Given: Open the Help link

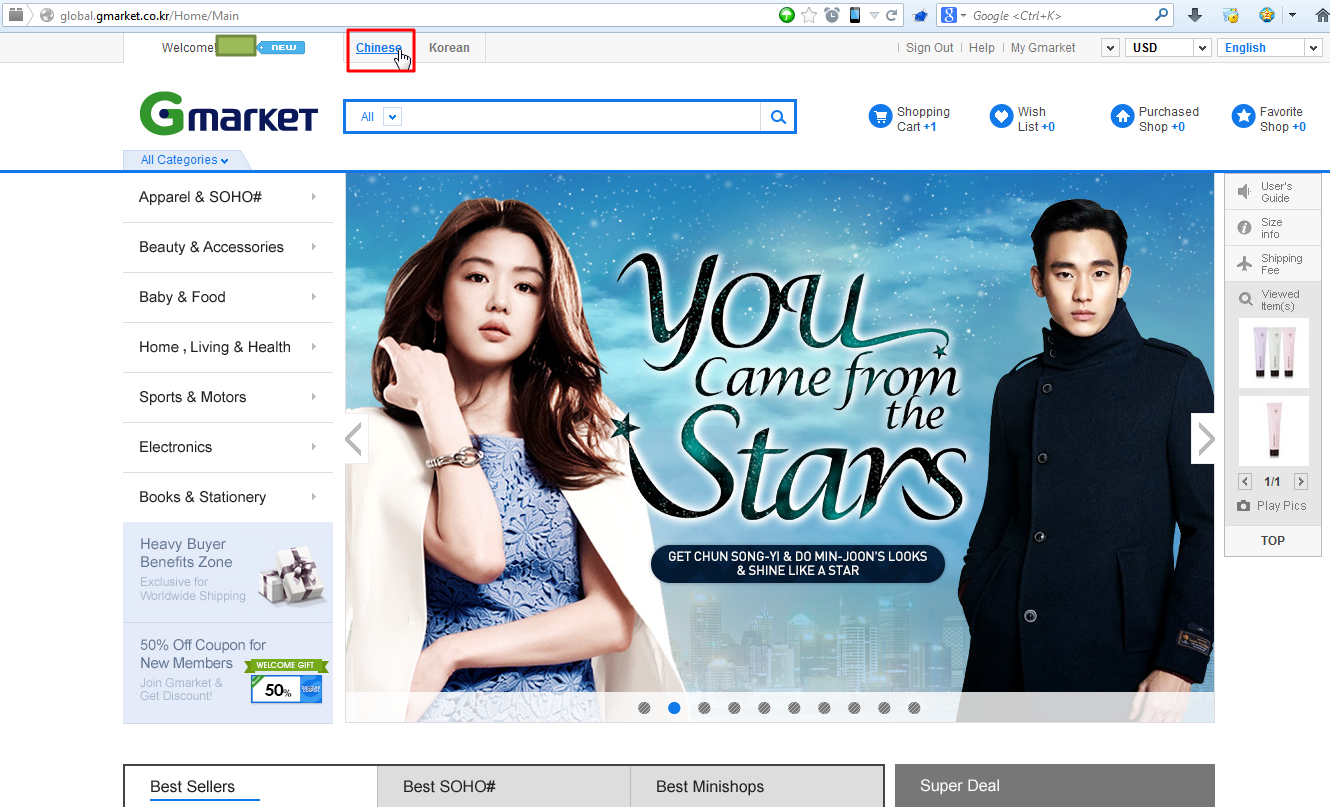Looking at the screenshot, I should pos(982,48).
